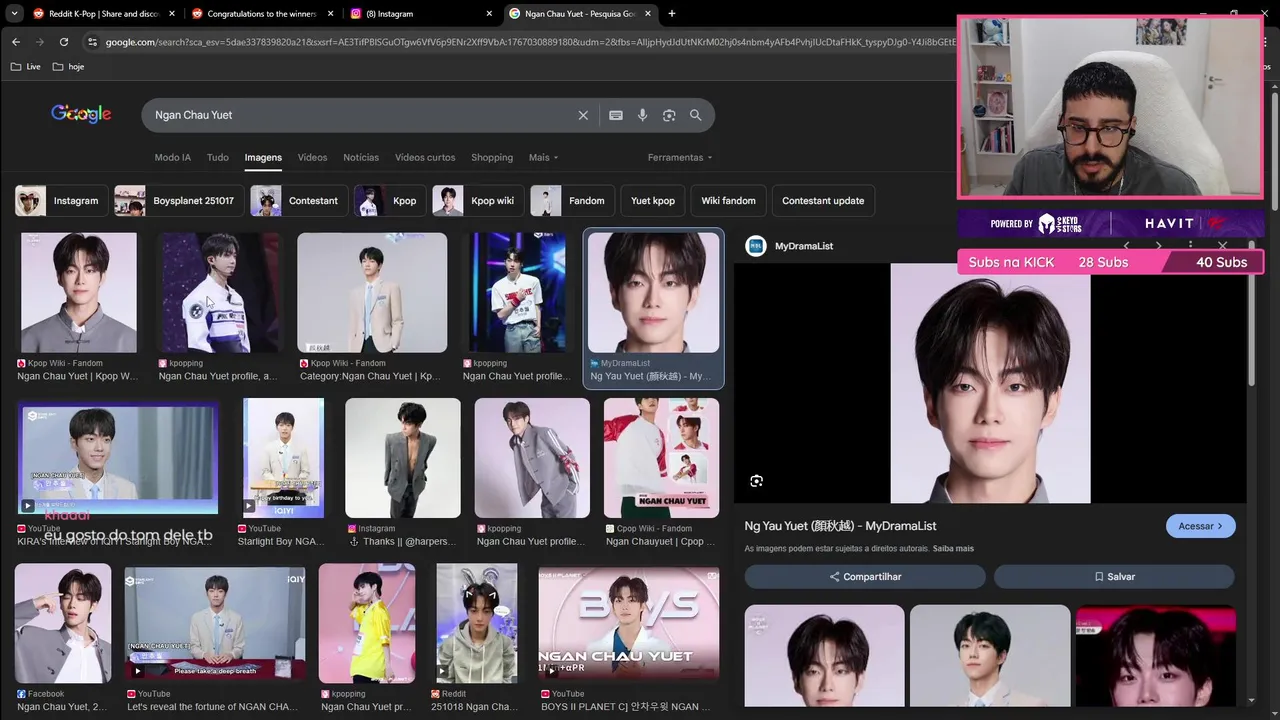This screenshot has height=720, width=1280.
Task: Open the Ng Yau Yuet MyDramaList title link
Action: coord(840,526)
